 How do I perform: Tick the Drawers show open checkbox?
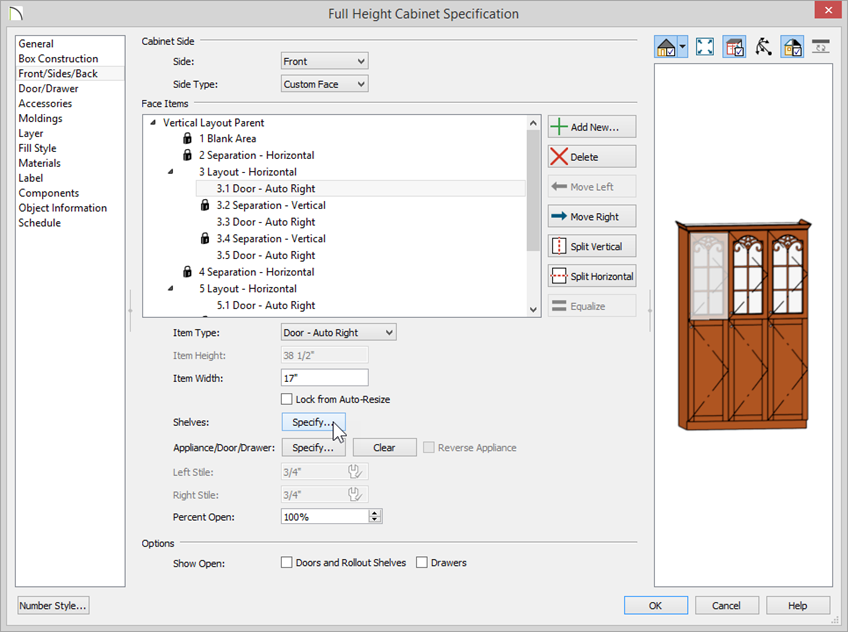click(x=422, y=563)
